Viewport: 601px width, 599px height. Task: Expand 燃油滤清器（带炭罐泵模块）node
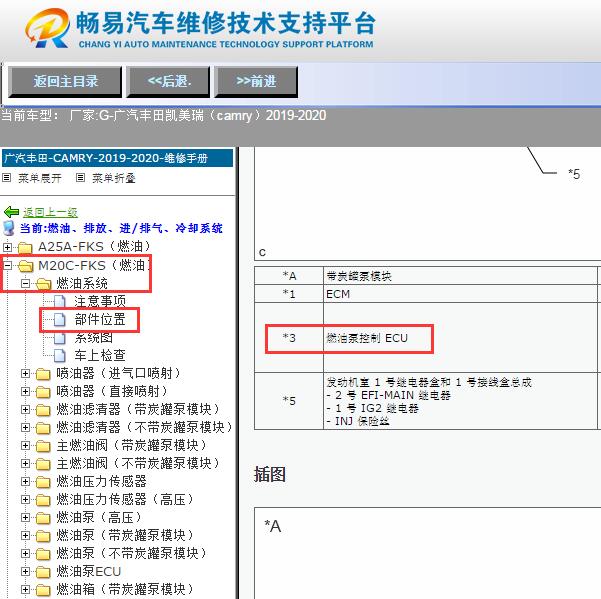coord(25,409)
